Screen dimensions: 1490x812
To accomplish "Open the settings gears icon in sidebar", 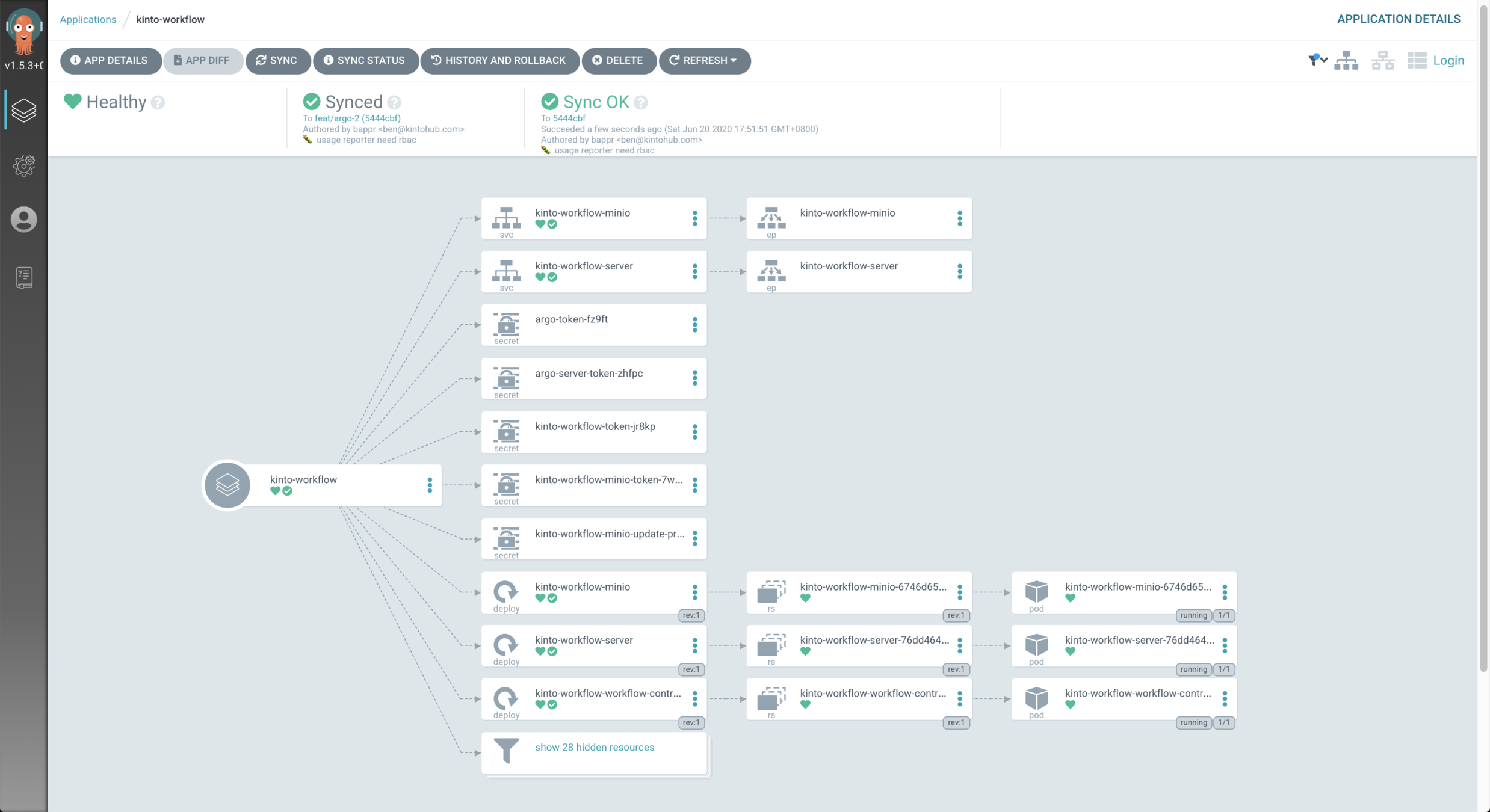I will point(23,165).
